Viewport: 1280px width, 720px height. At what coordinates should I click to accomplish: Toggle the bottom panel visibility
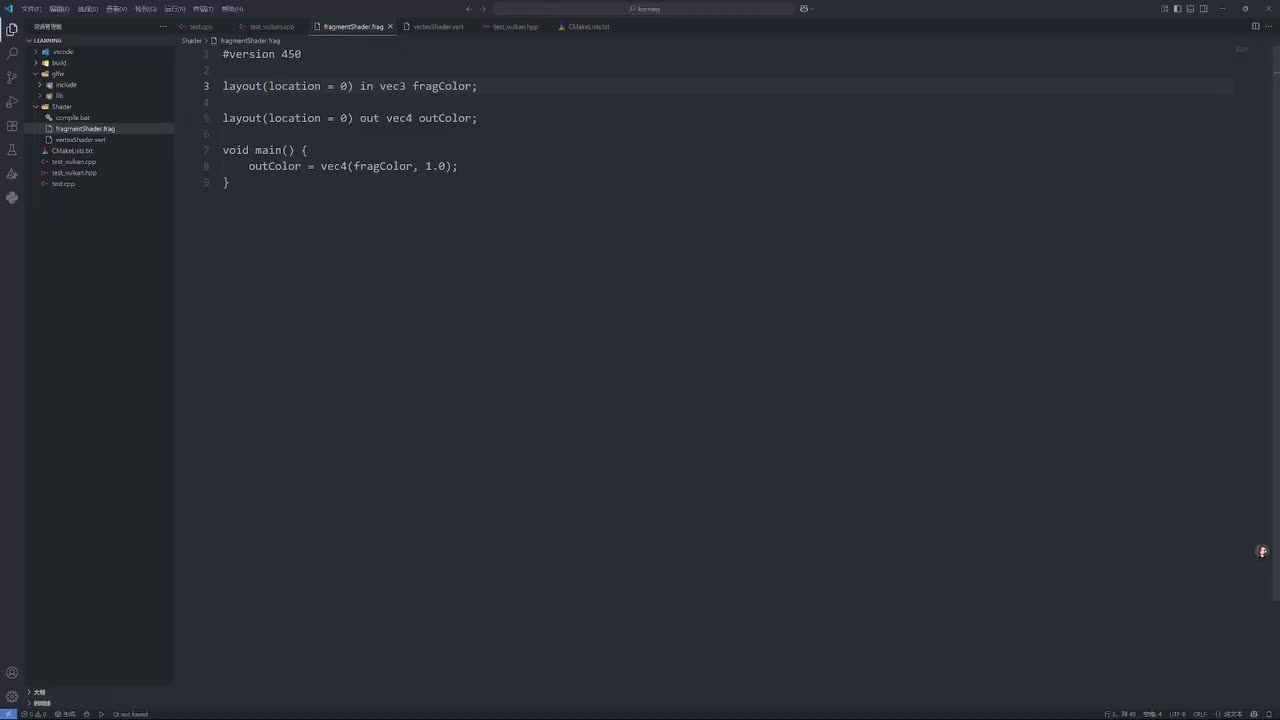point(1191,9)
